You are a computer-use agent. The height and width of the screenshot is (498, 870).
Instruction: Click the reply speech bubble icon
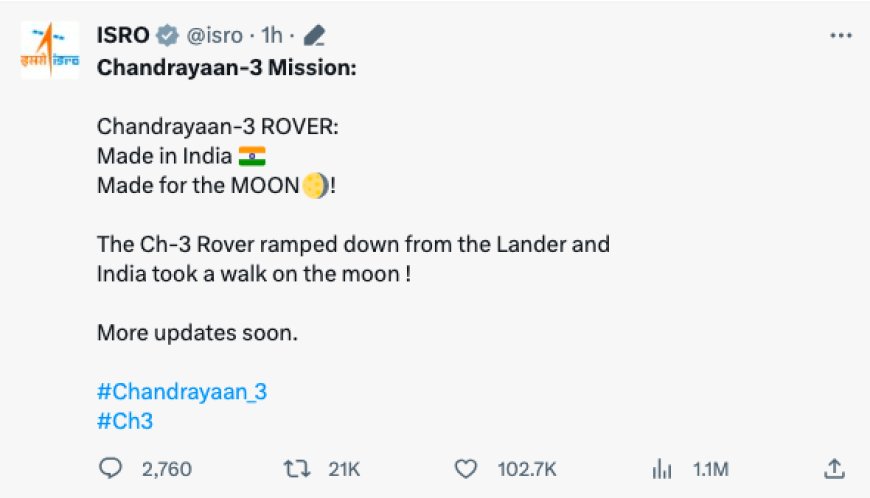pos(110,469)
